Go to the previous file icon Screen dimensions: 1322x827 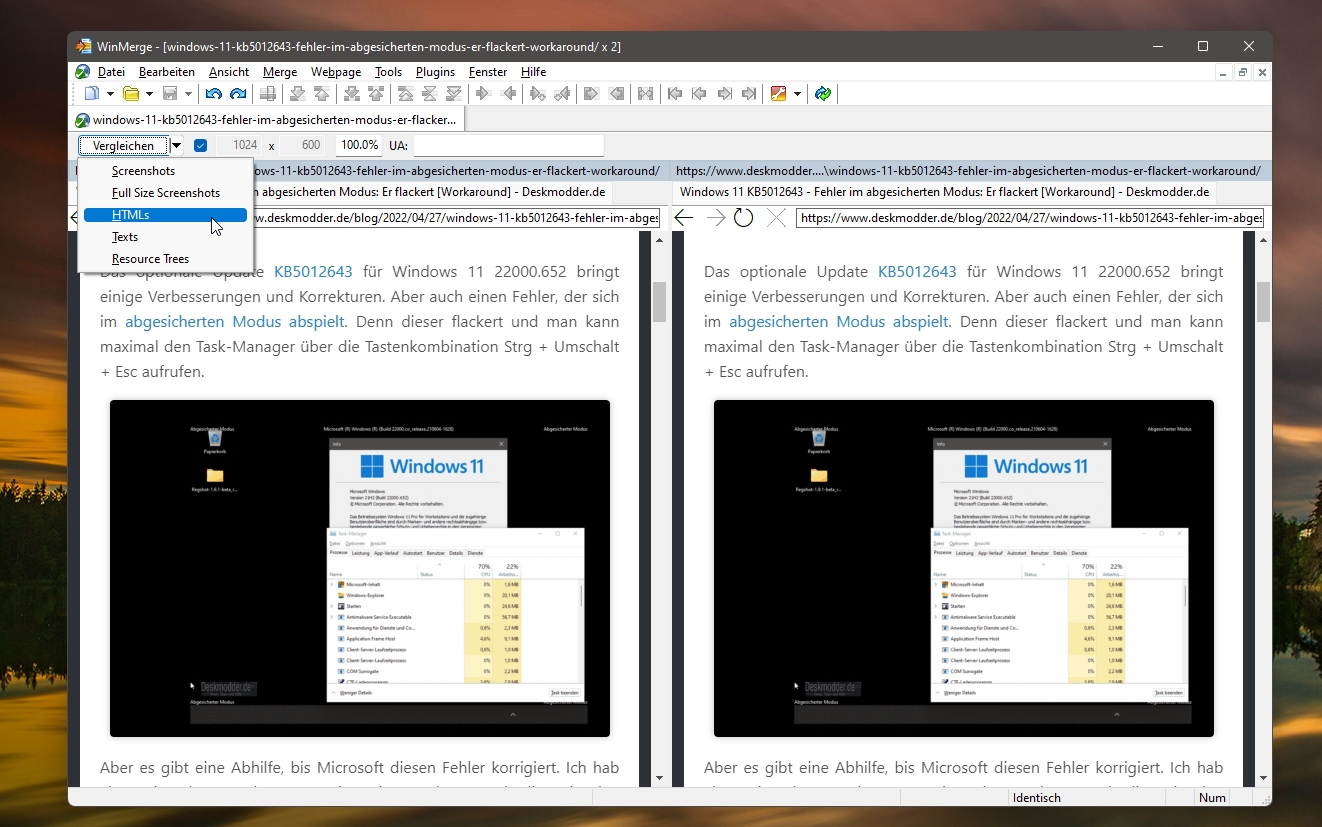coord(700,94)
